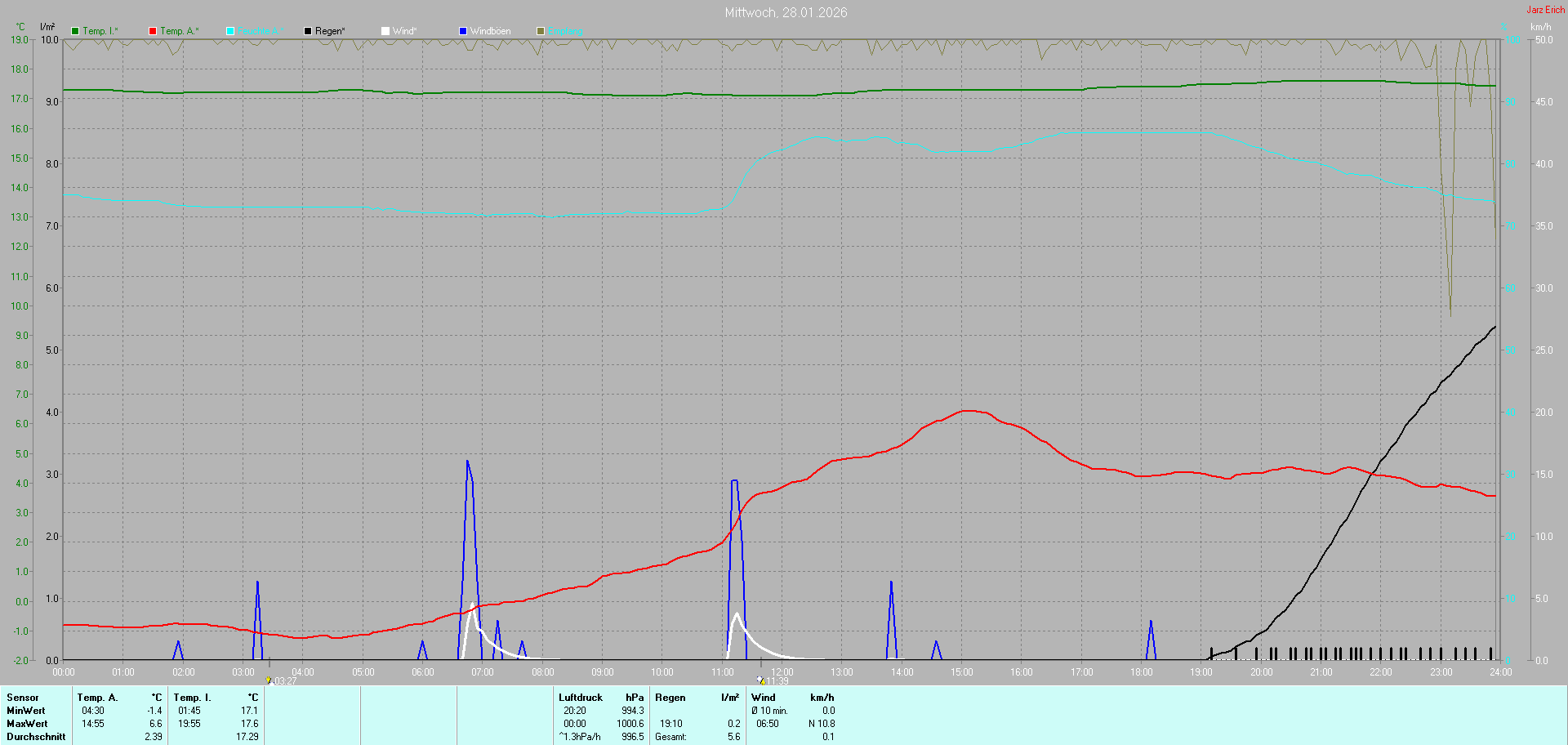Click the 'Empfang' legend label
1568x745 pixels.
point(565,31)
